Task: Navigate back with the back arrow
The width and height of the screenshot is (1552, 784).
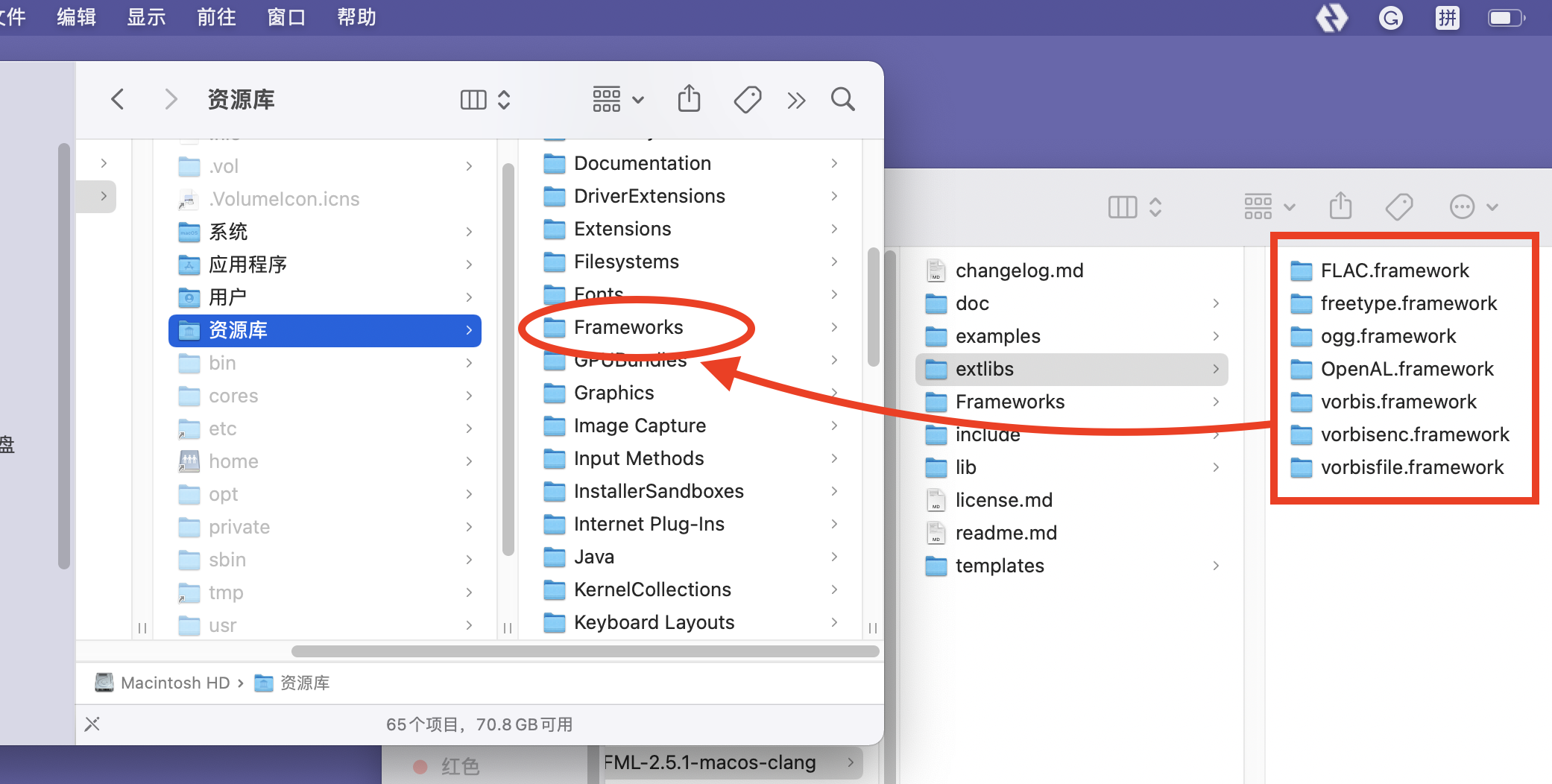Action: pos(117,98)
